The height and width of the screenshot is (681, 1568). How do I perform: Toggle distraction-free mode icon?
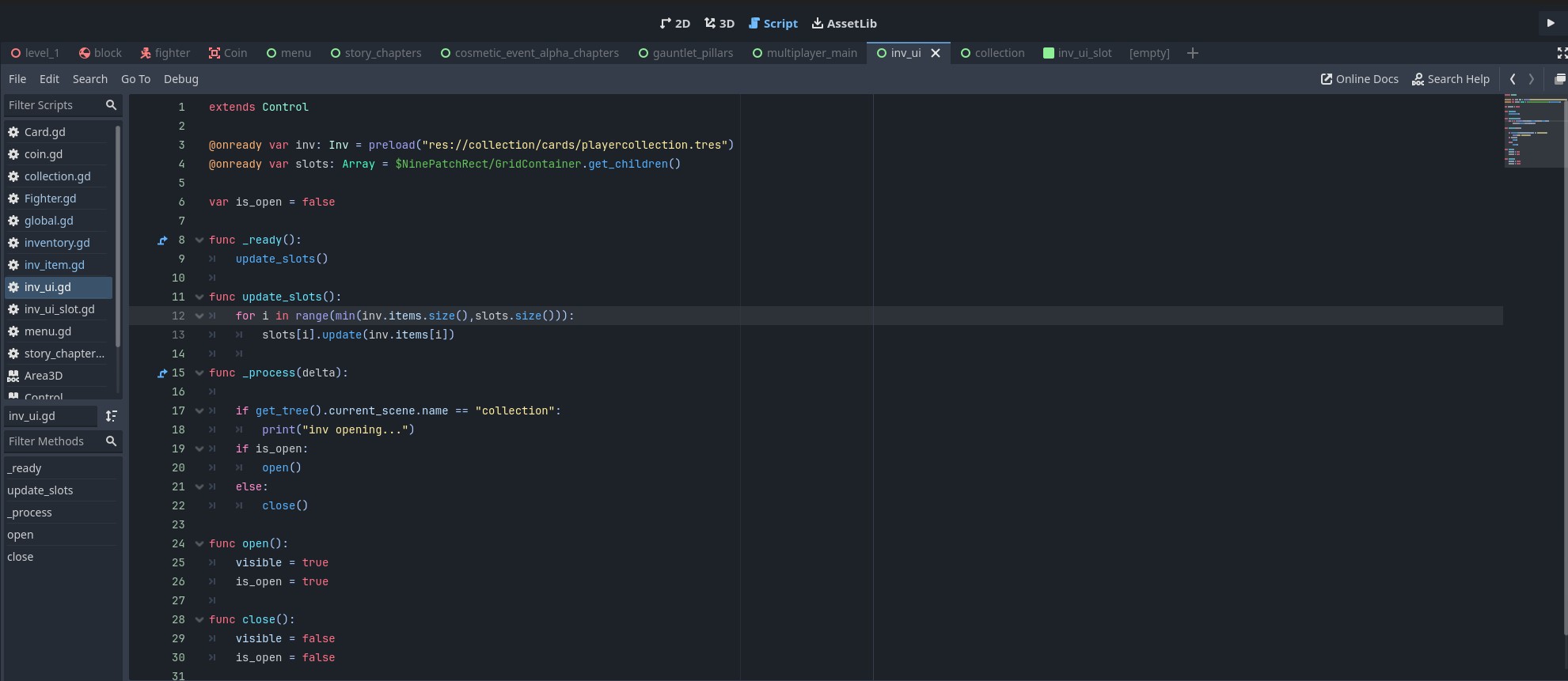(x=1561, y=53)
